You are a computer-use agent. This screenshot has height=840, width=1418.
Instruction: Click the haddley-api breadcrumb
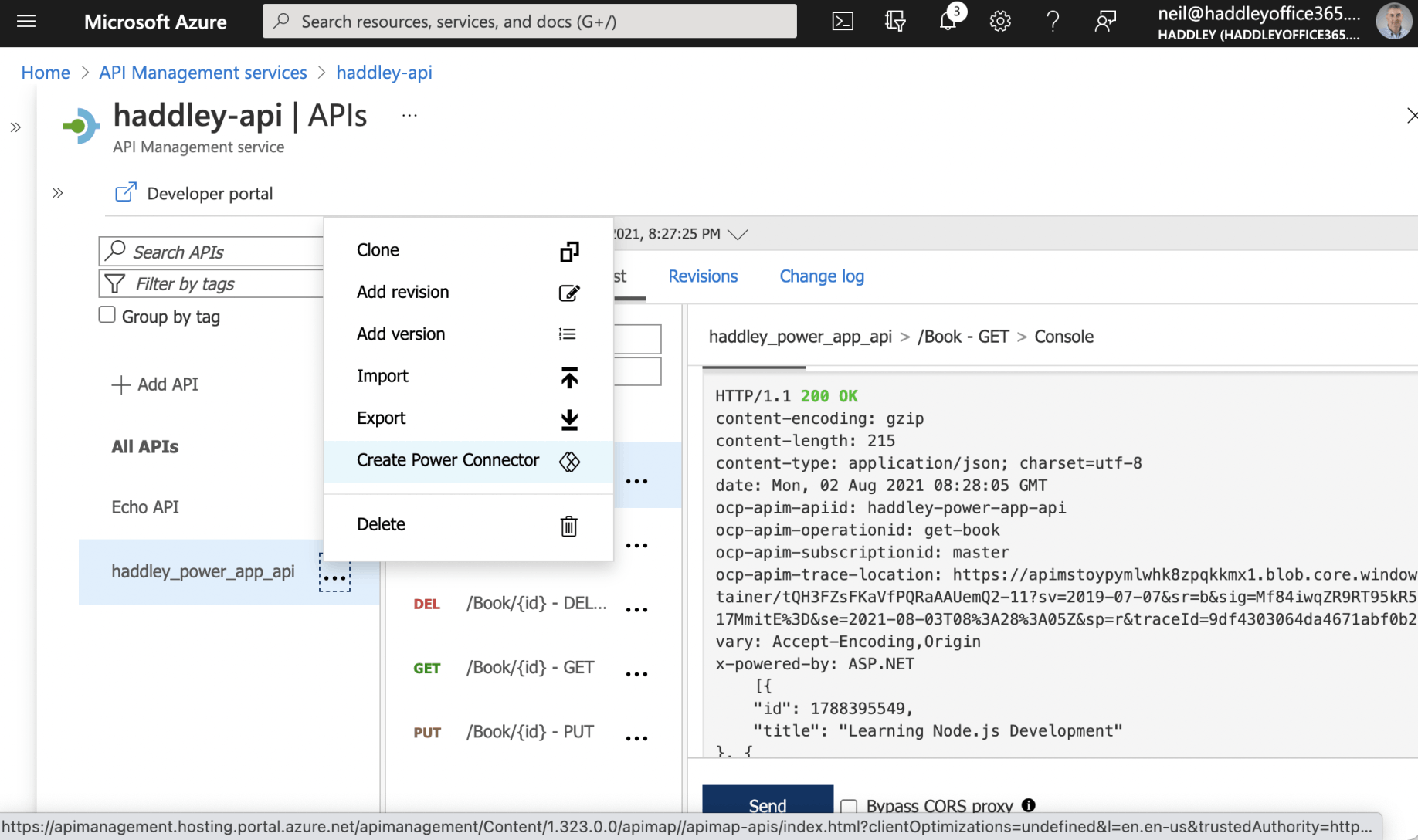click(384, 73)
